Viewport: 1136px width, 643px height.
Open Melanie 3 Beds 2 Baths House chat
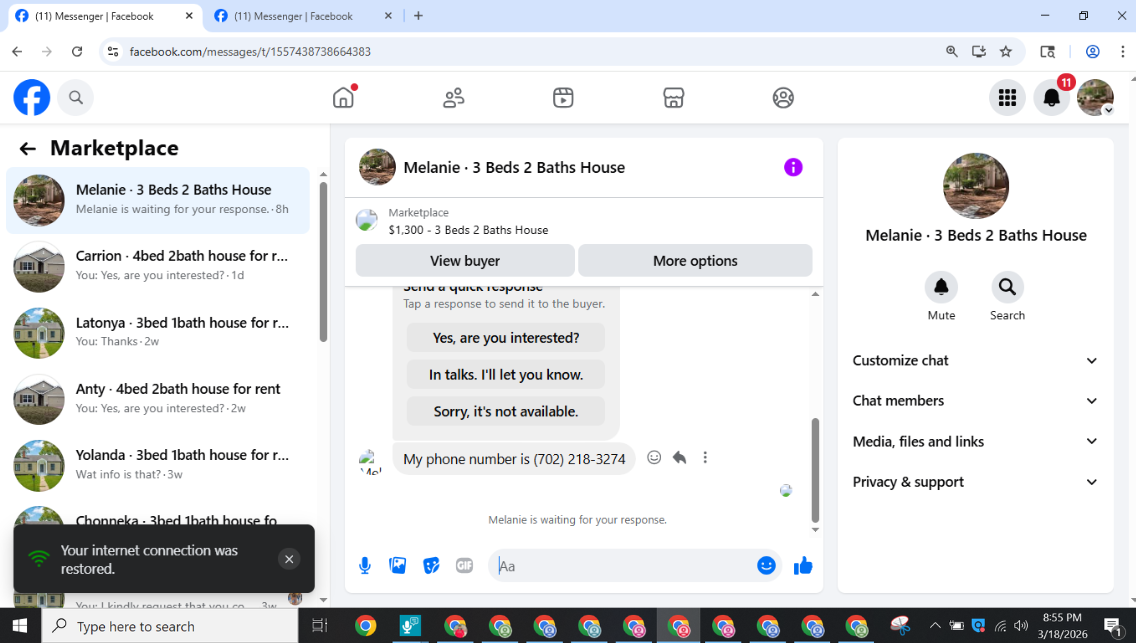pyautogui.click(x=158, y=200)
